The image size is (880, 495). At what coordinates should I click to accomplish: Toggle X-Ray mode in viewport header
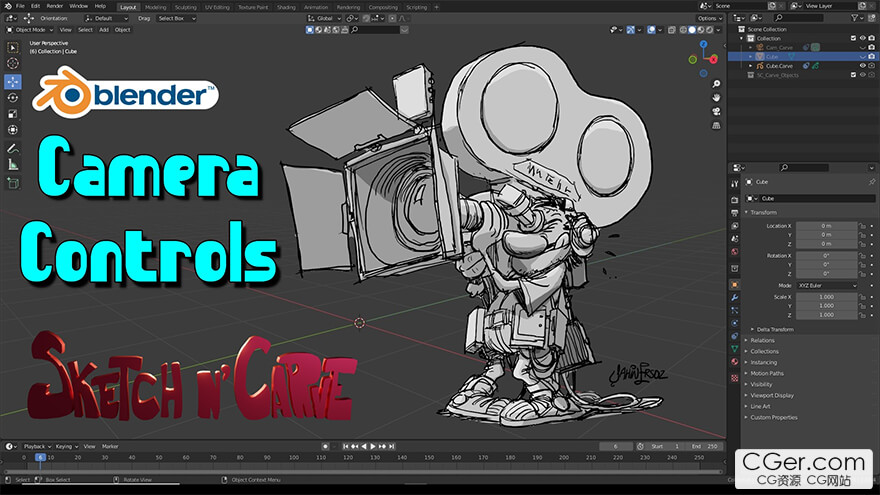click(x=672, y=30)
